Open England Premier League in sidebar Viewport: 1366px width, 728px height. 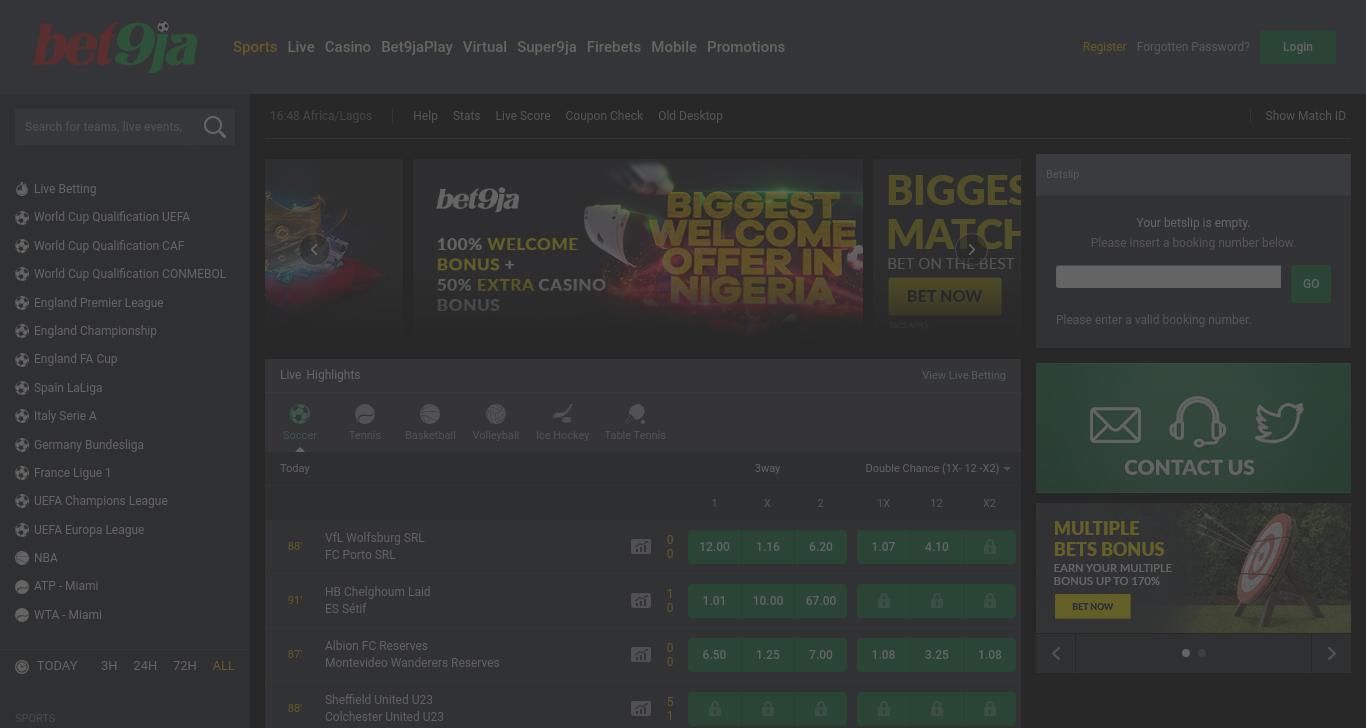click(x=98, y=303)
